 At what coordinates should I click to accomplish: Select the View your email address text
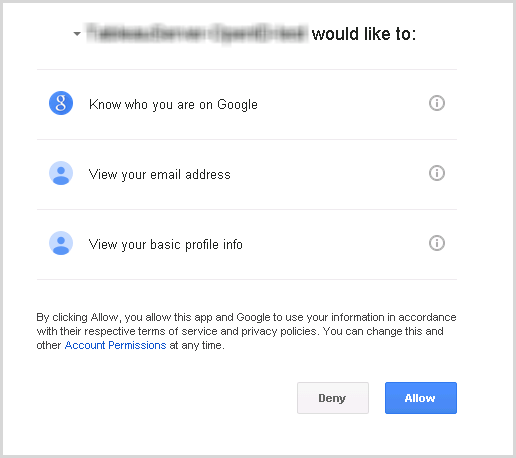pyautogui.click(x=159, y=175)
